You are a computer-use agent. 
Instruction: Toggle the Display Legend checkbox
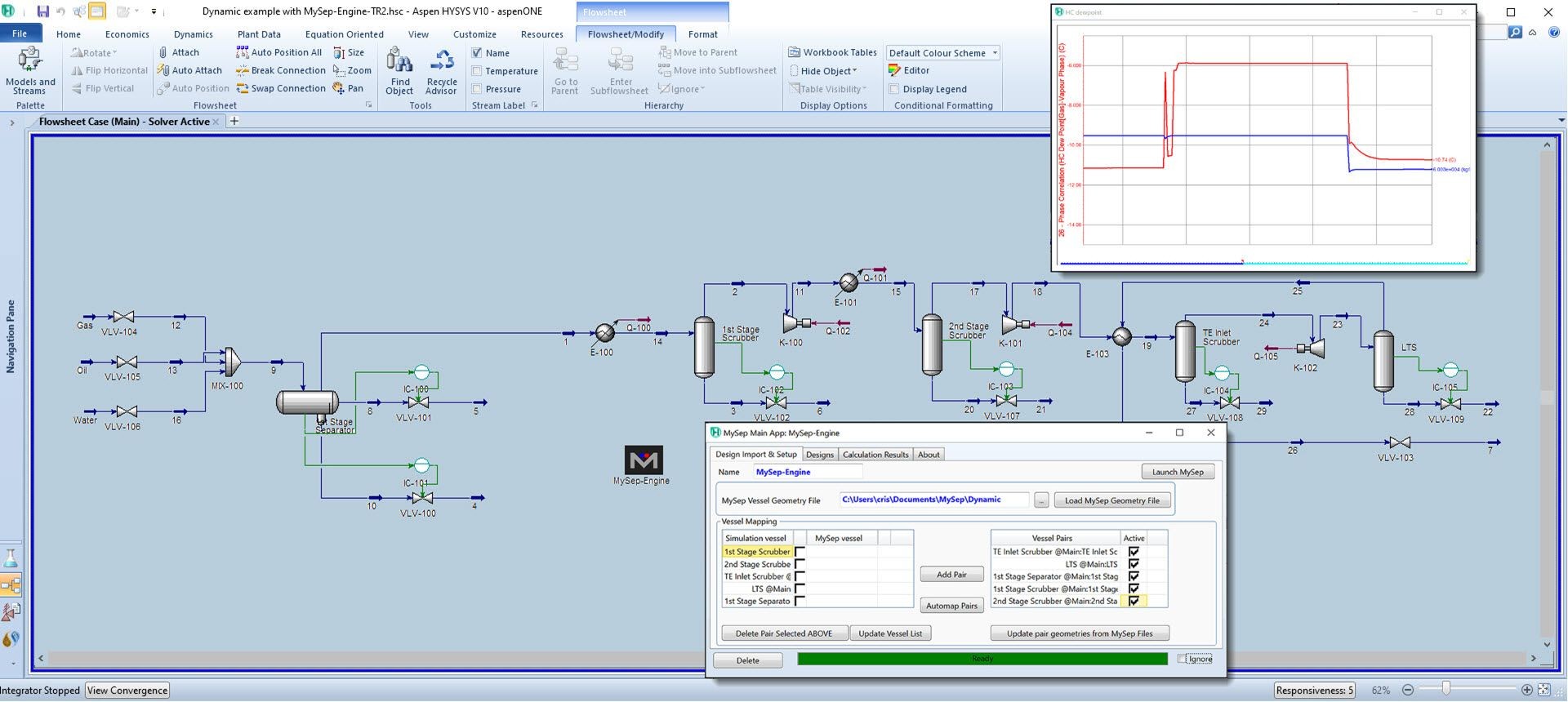(894, 89)
